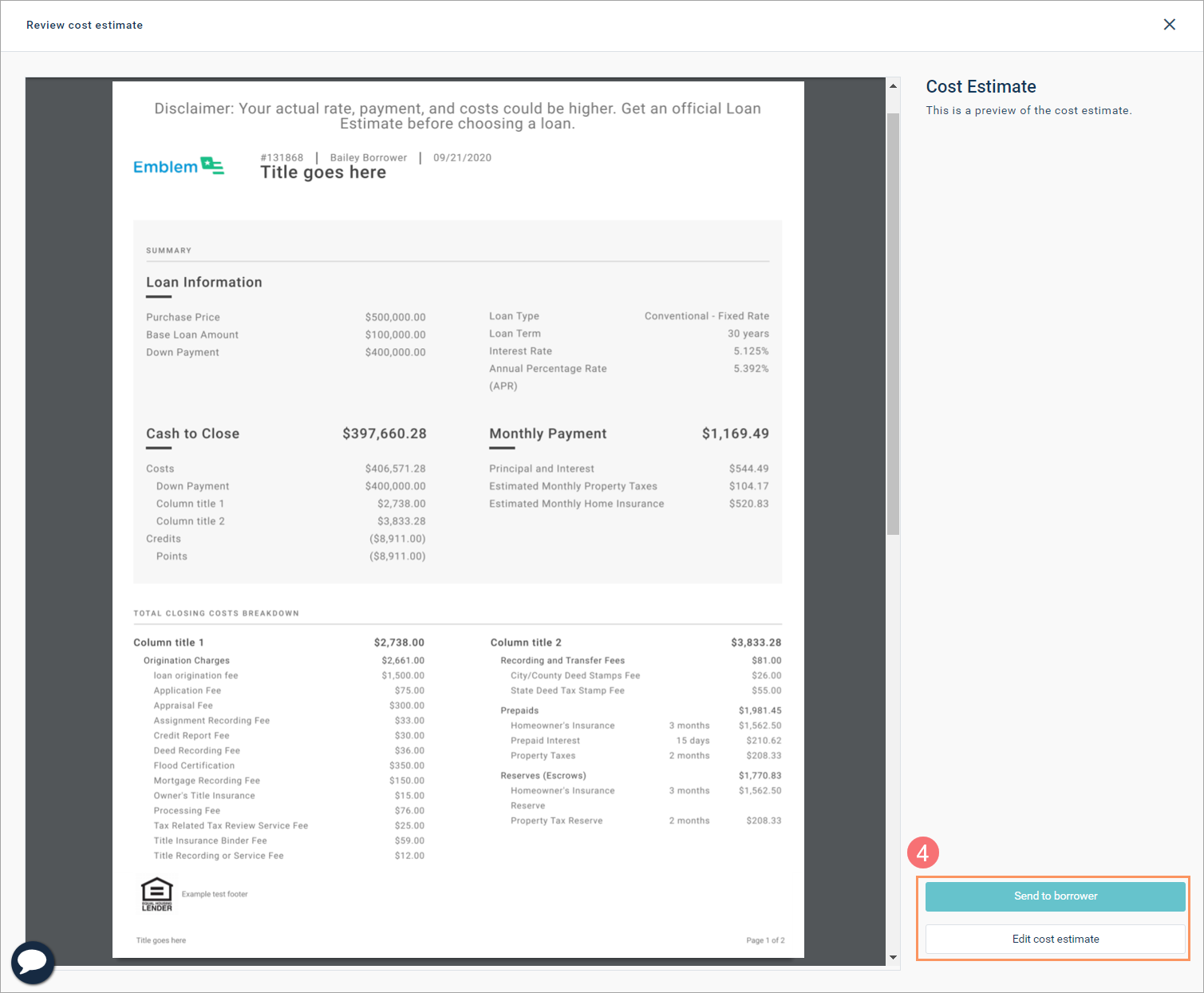
Task: Select Base Loan Amount value $100,000.00
Action: tap(395, 334)
